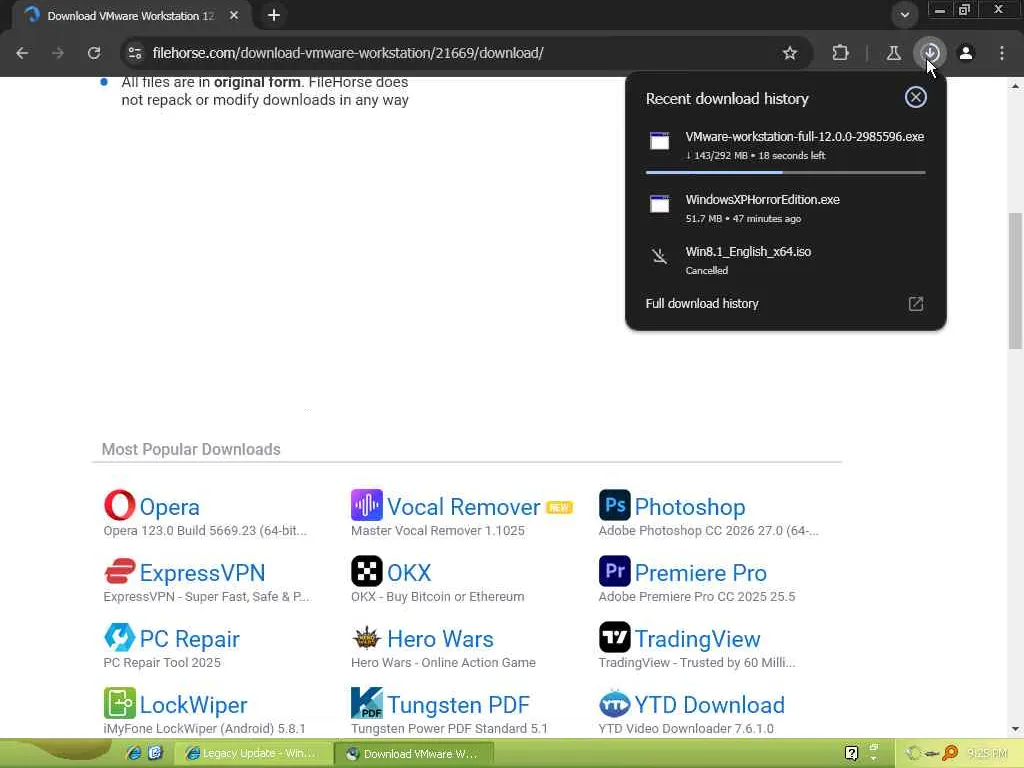
Task: Open the YTD Download link
Action: click(x=709, y=705)
